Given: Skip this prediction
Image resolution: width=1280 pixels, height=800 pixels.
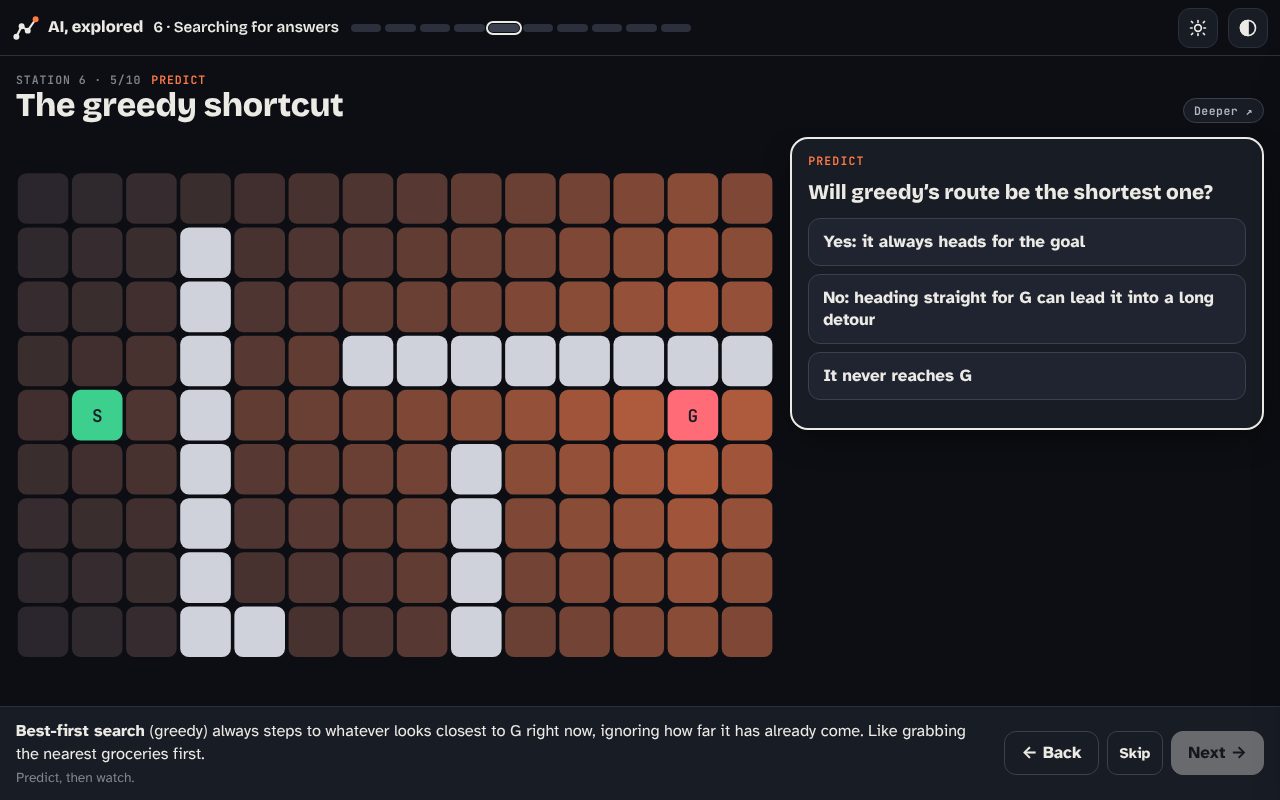Looking at the screenshot, I should point(1135,753).
